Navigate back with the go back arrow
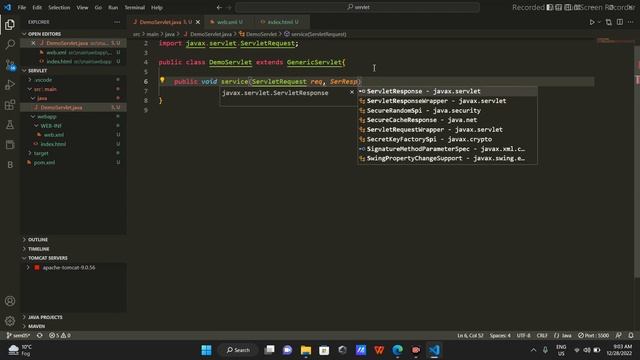Screen dimensions: 640x360 click(219, 7)
